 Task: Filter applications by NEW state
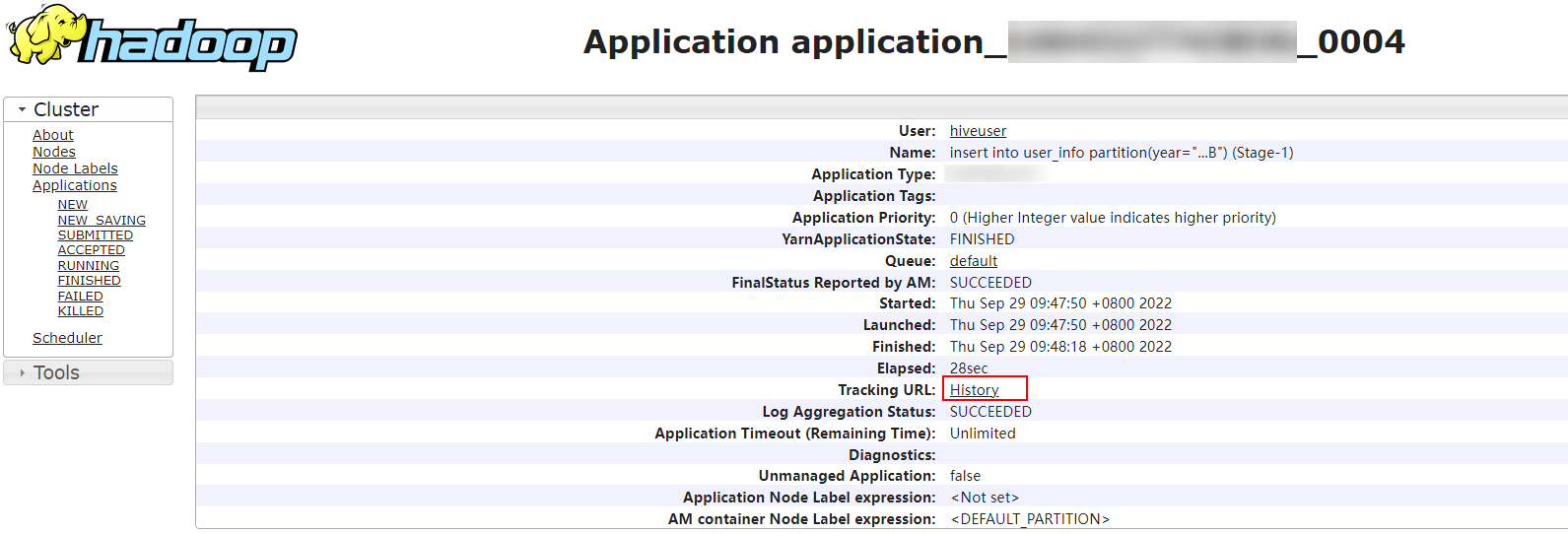click(x=73, y=205)
